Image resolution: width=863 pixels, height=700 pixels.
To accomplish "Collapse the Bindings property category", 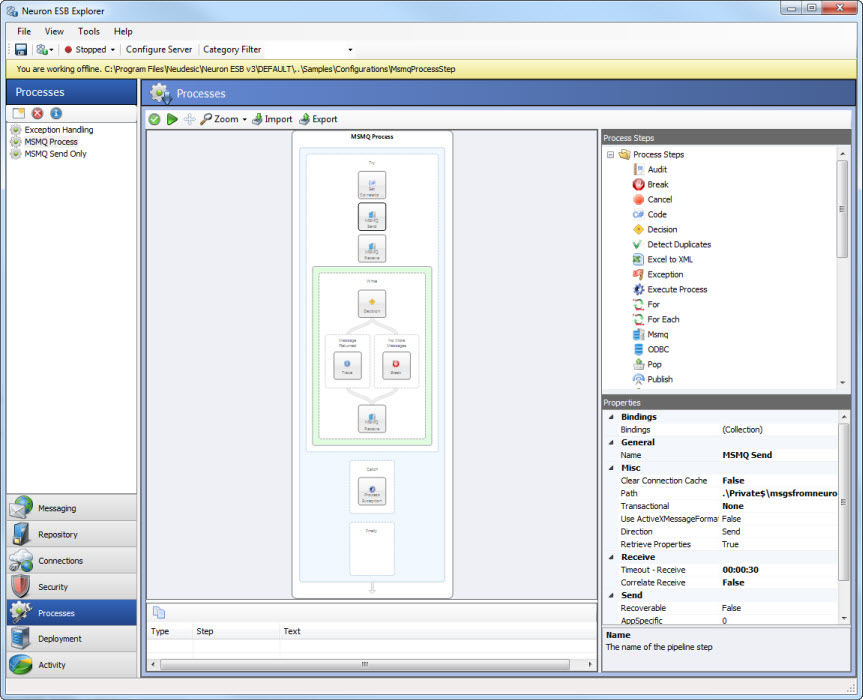I will coord(611,417).
